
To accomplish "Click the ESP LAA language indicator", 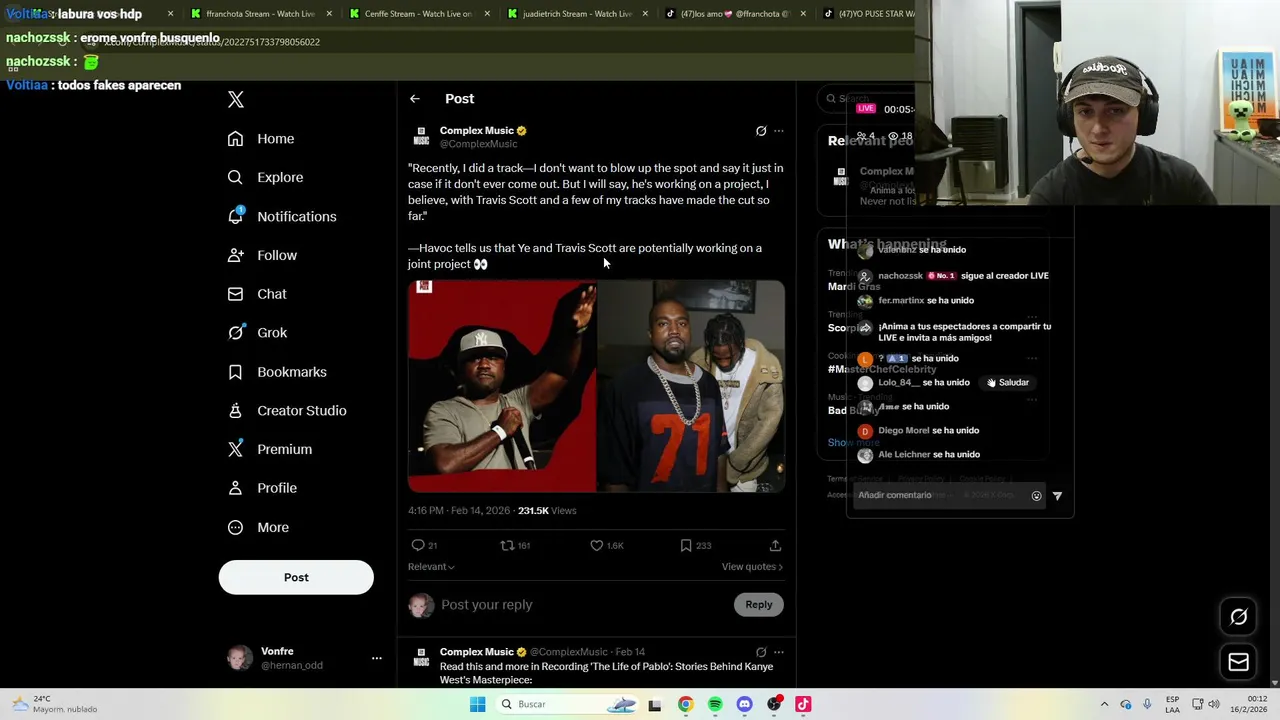I will click(1172, 705).
